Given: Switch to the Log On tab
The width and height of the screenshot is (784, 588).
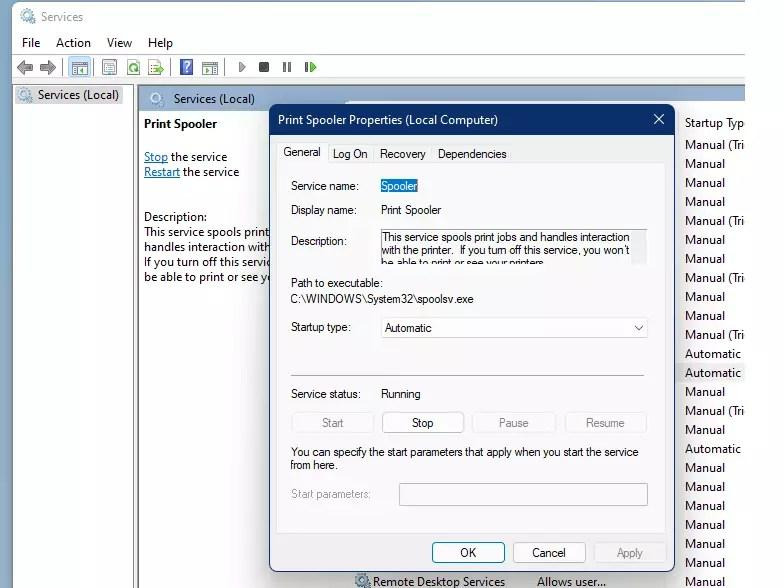Looking at the screenshot, I should coord(350,154).
